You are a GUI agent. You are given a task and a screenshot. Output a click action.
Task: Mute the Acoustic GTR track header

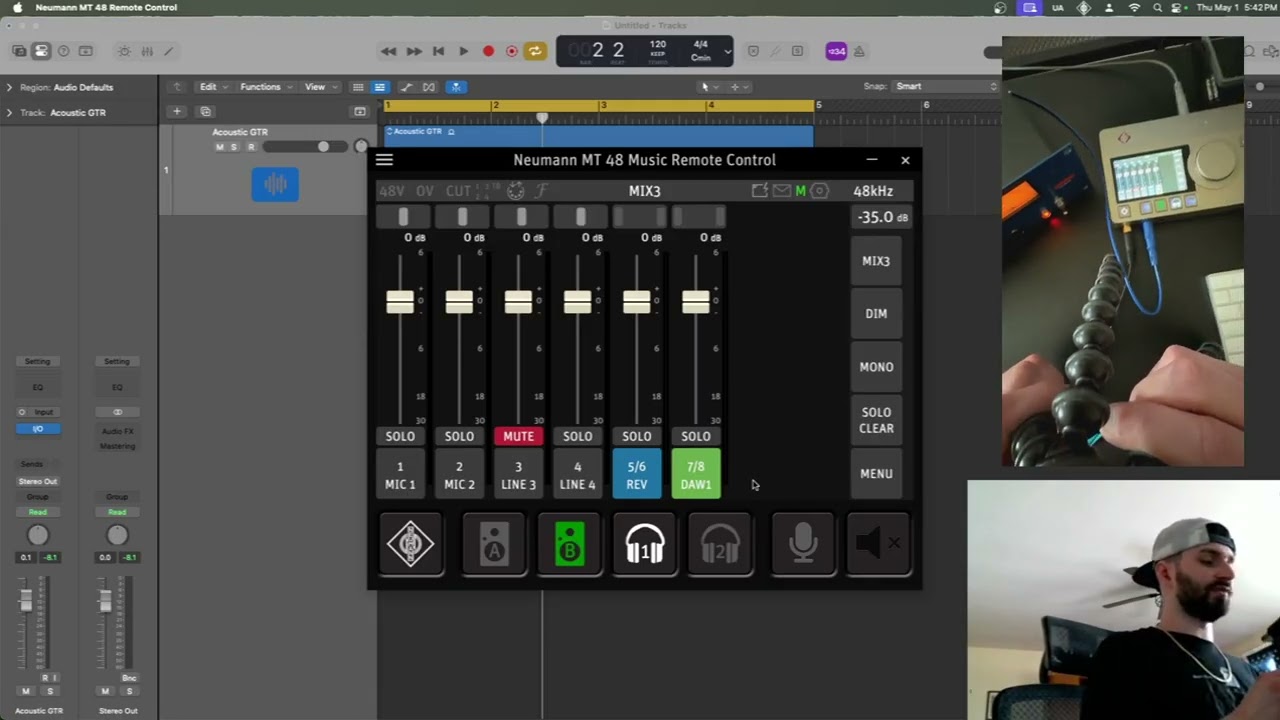[x=220, y=147]
